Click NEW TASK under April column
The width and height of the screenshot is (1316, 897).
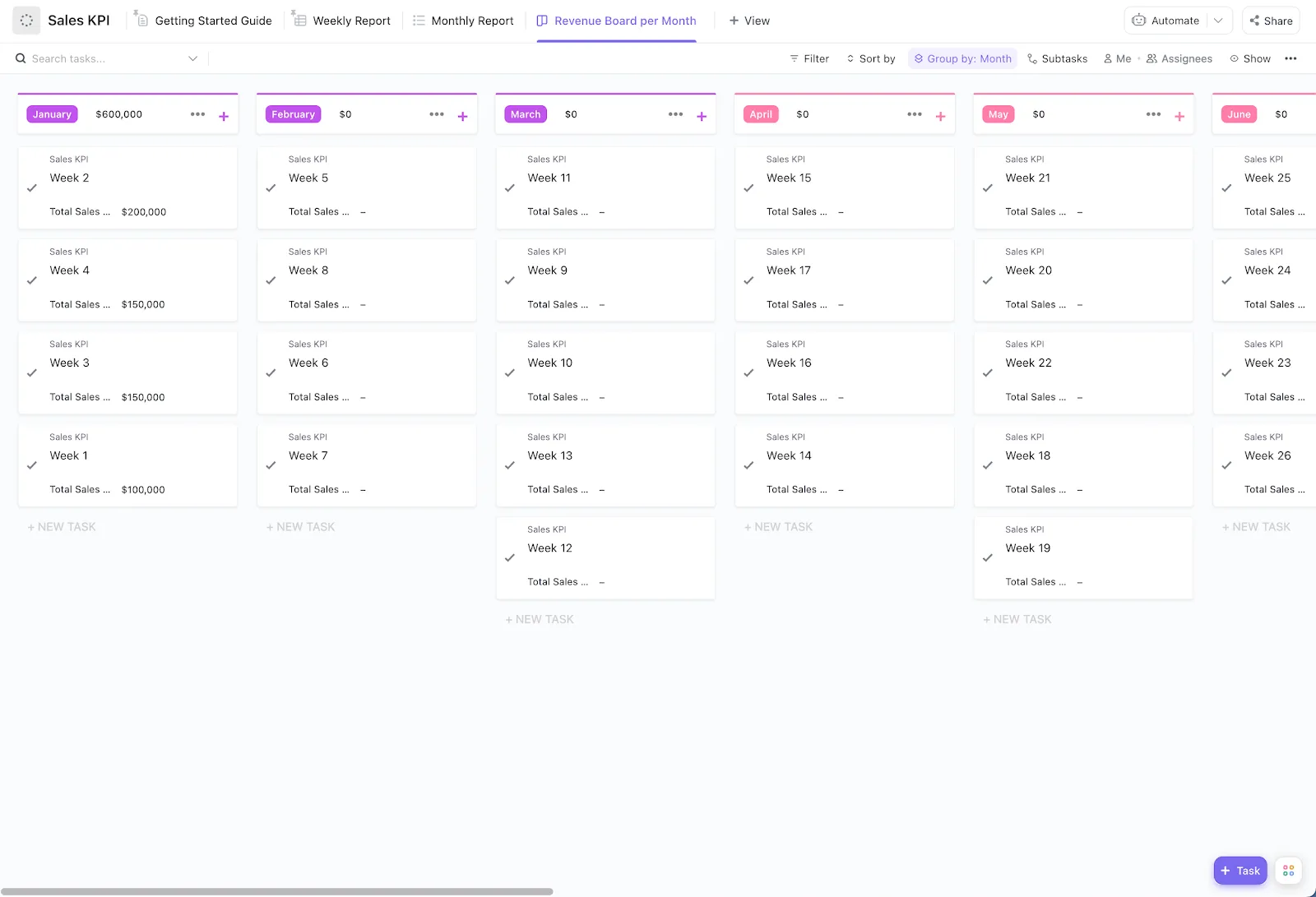[779, 527]
